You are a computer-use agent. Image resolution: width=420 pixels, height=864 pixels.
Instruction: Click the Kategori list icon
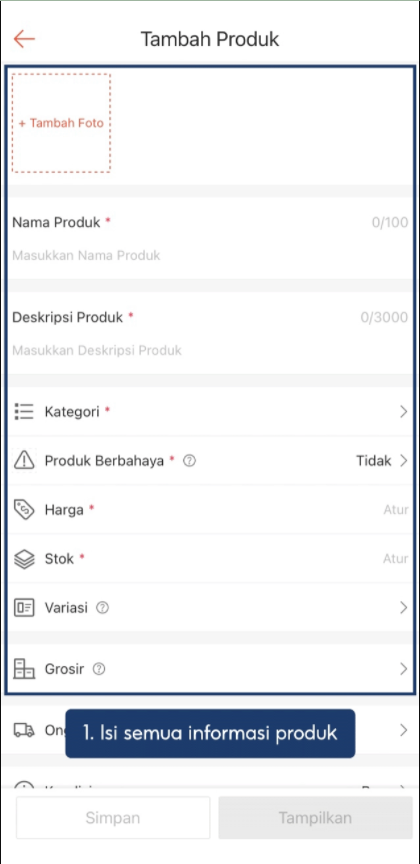pyautogui.click(x=24, y=412)
